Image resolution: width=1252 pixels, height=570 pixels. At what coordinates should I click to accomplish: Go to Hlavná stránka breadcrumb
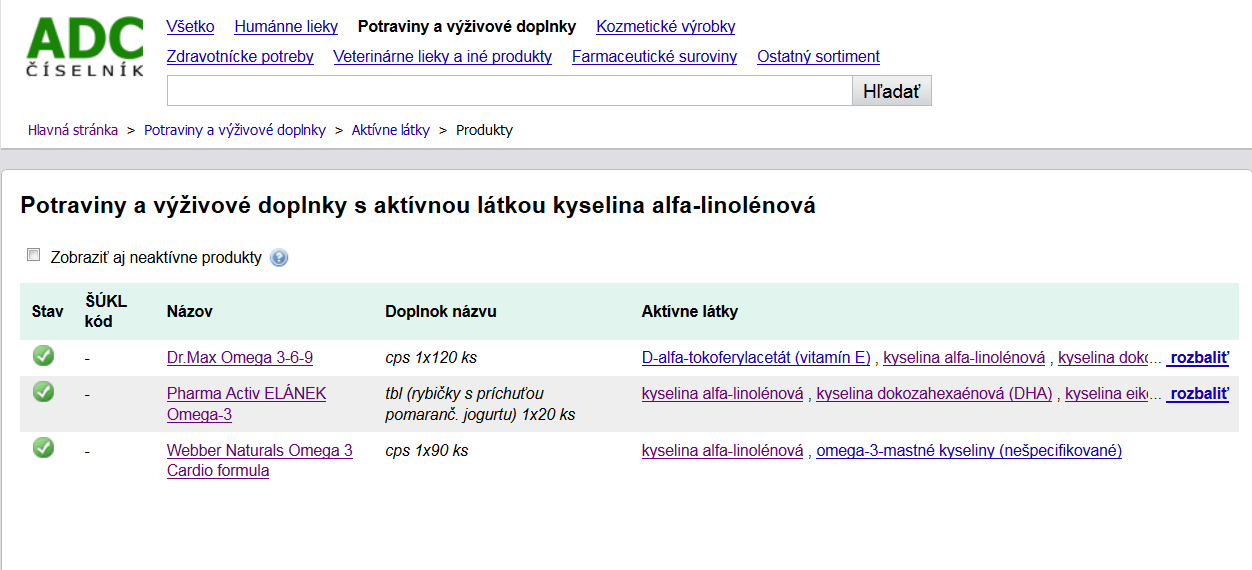73,130
